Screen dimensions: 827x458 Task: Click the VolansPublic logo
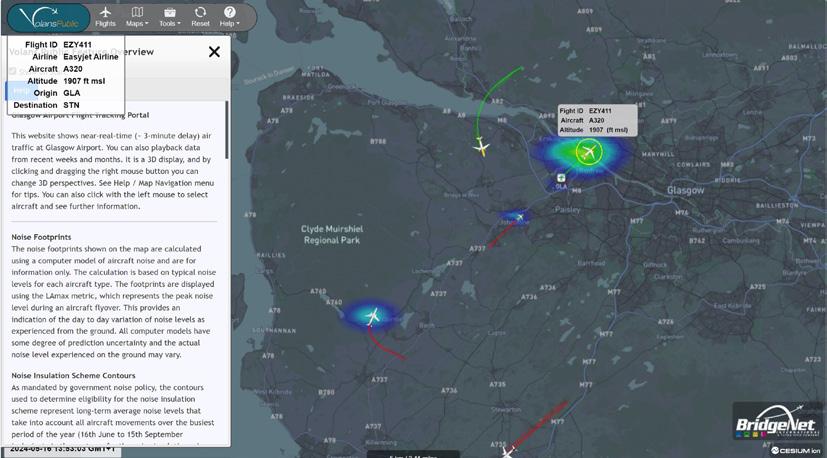click(x=49, y=18)
